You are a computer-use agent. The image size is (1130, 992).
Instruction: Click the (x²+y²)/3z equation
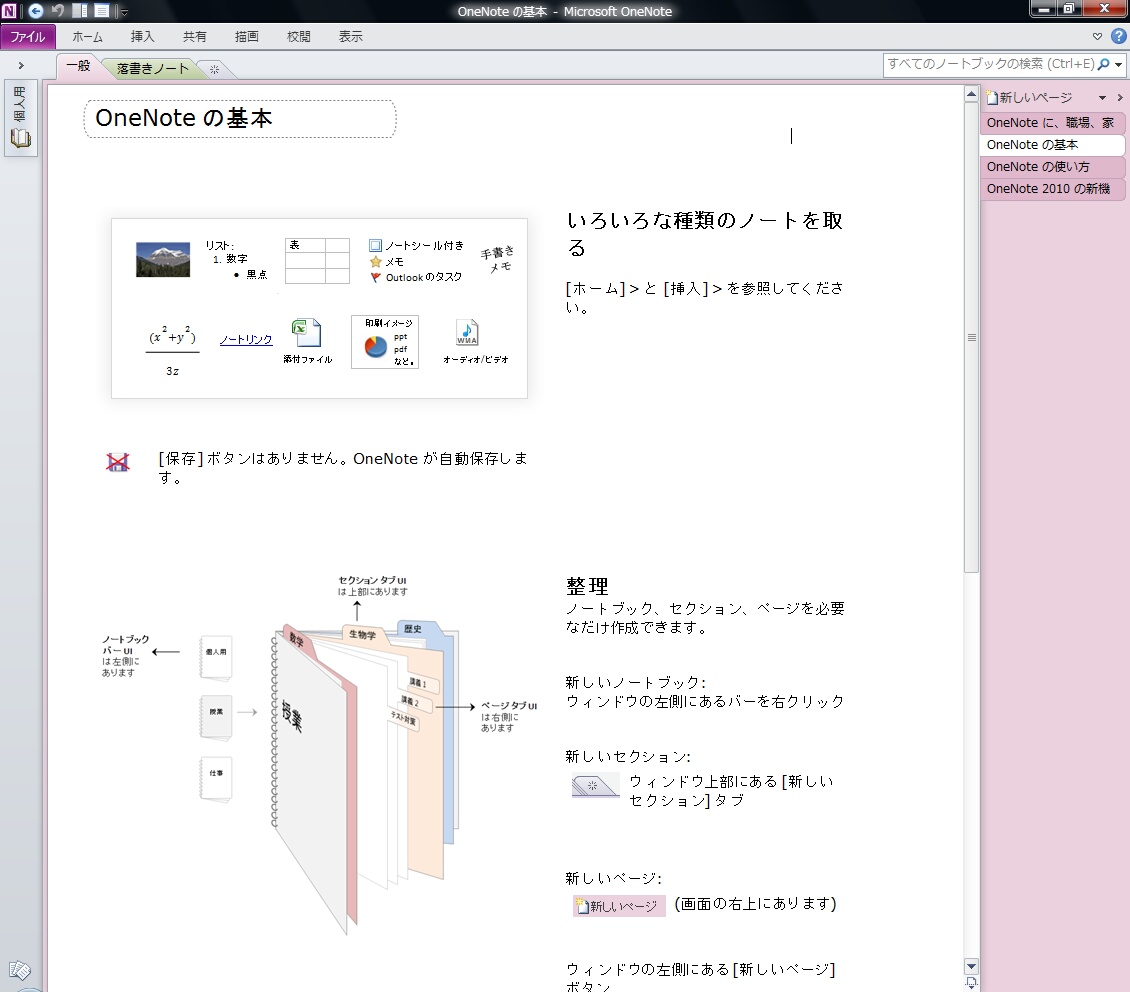(x=172, y=351)
